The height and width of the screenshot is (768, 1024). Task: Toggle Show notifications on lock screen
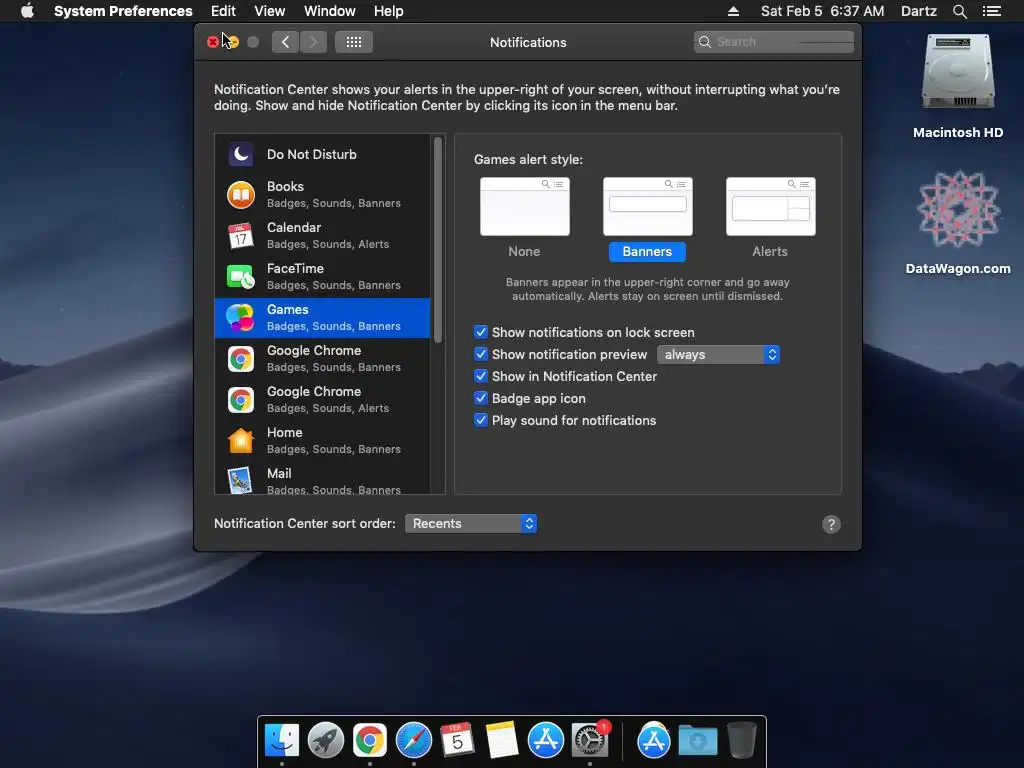(481, 332)
